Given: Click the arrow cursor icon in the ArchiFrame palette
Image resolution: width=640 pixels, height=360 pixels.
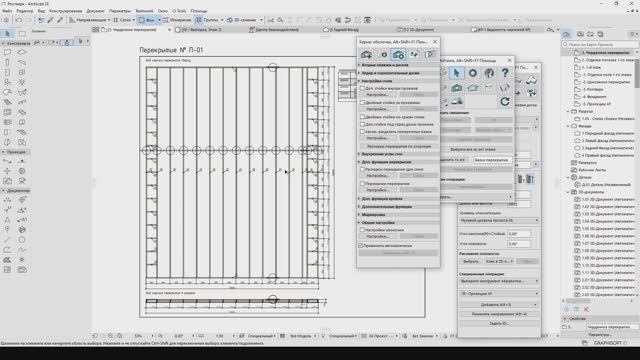Looking at the screenshot, I should (456, 73).
